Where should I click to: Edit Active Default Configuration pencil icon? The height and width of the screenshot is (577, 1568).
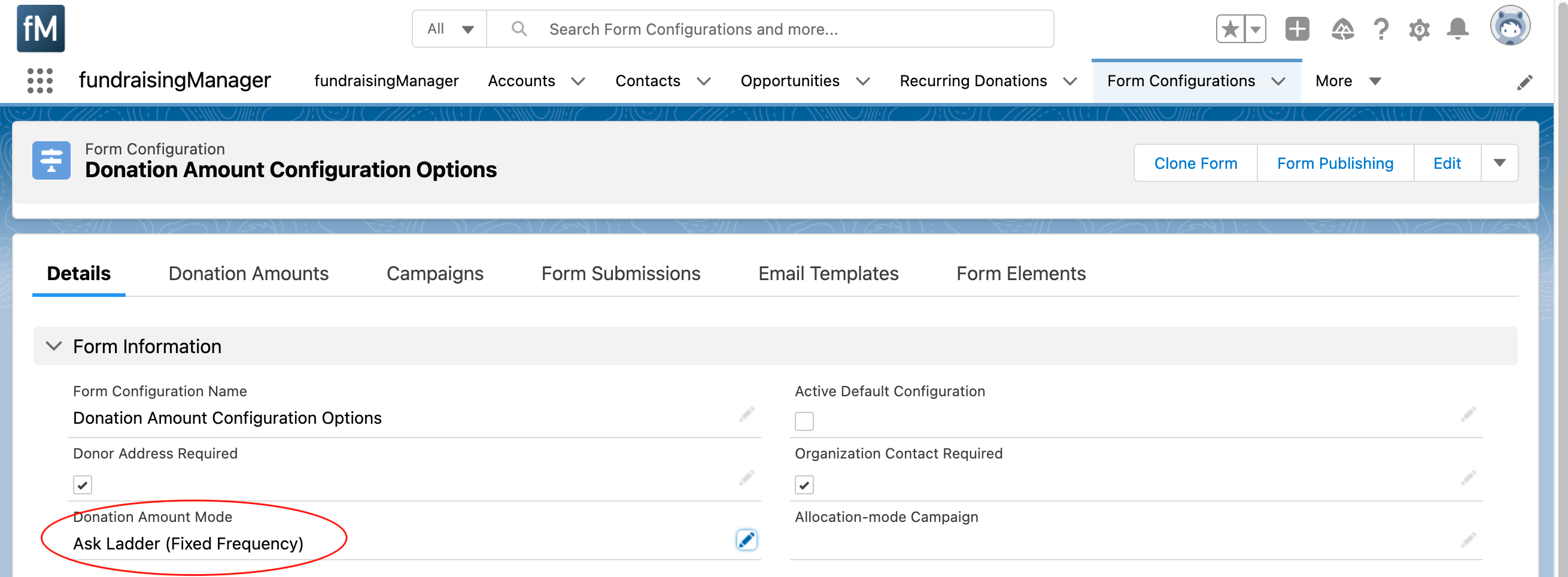(1467, 414)
